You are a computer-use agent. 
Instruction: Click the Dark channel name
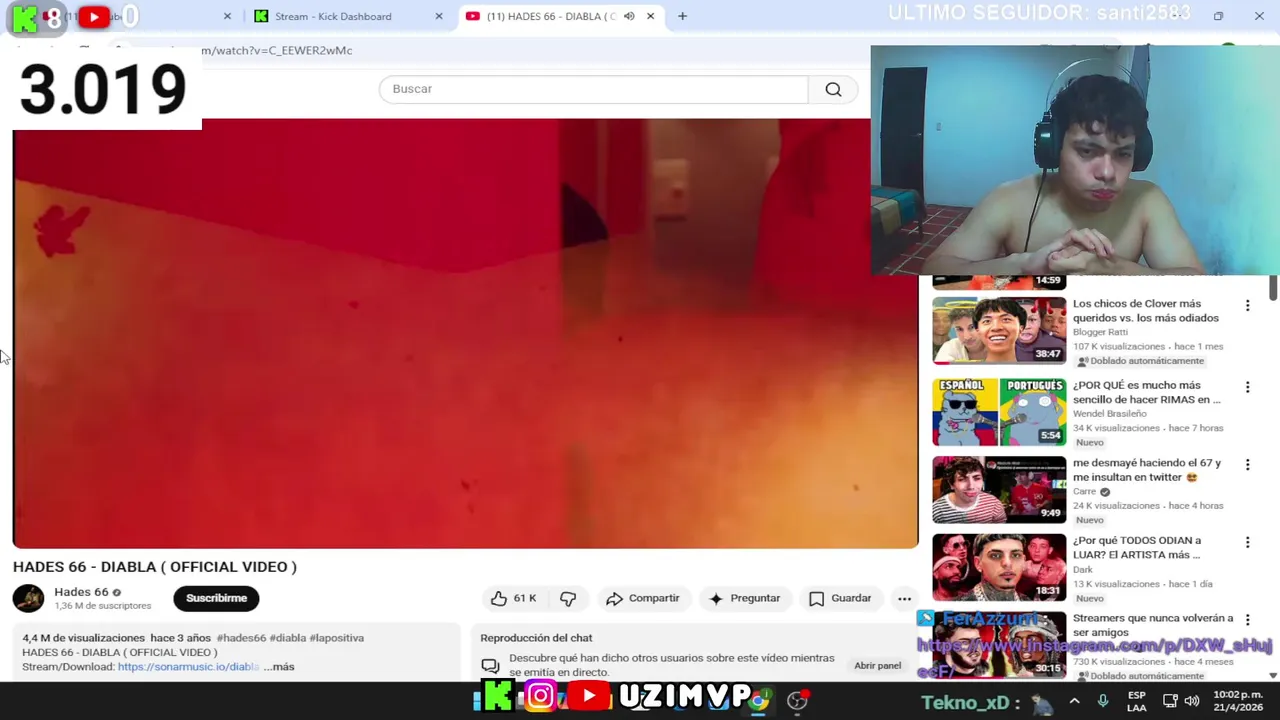[x=1083, y=569]
